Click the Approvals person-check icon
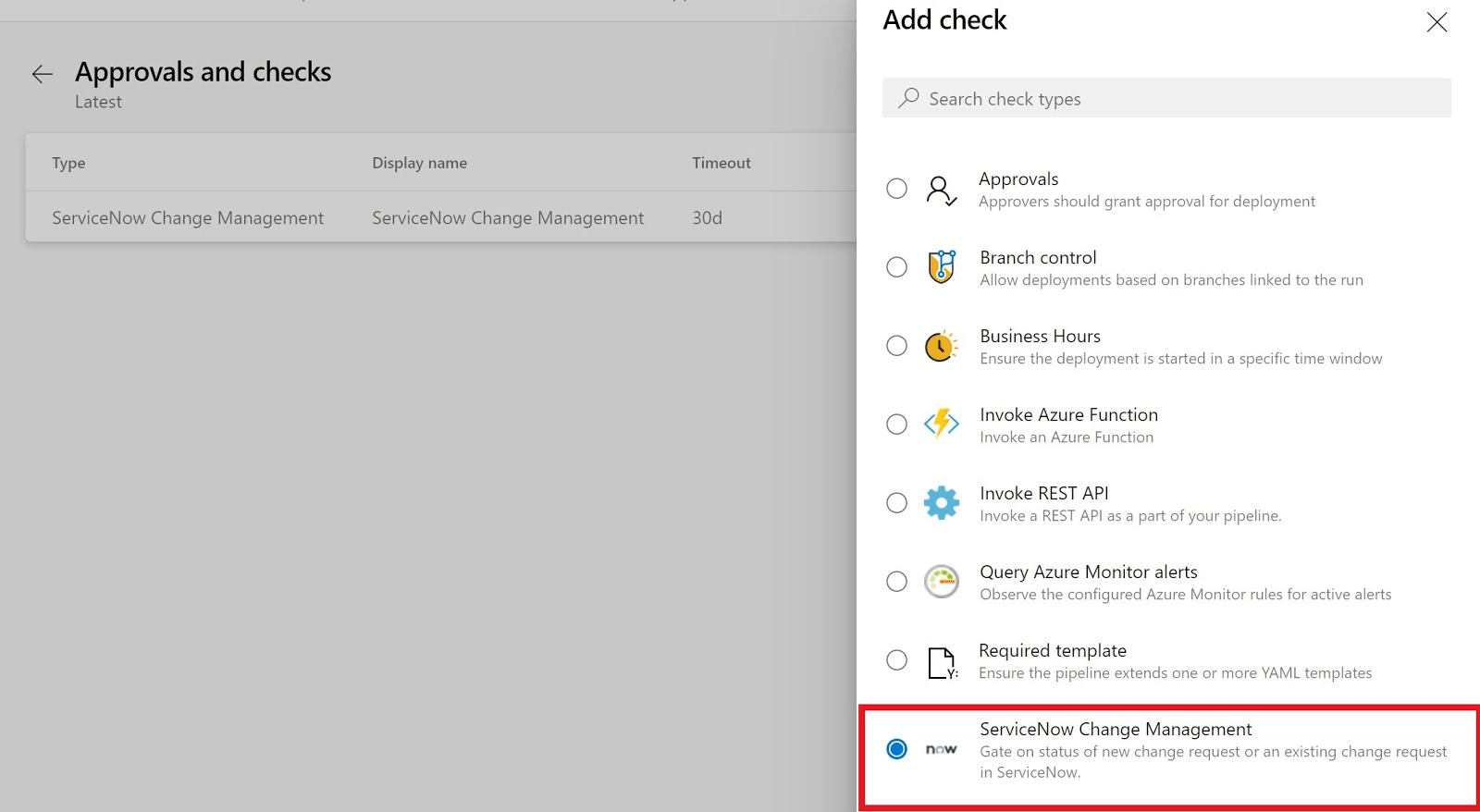The width and height of the screenshot is (1480, 812). point(942,191)
